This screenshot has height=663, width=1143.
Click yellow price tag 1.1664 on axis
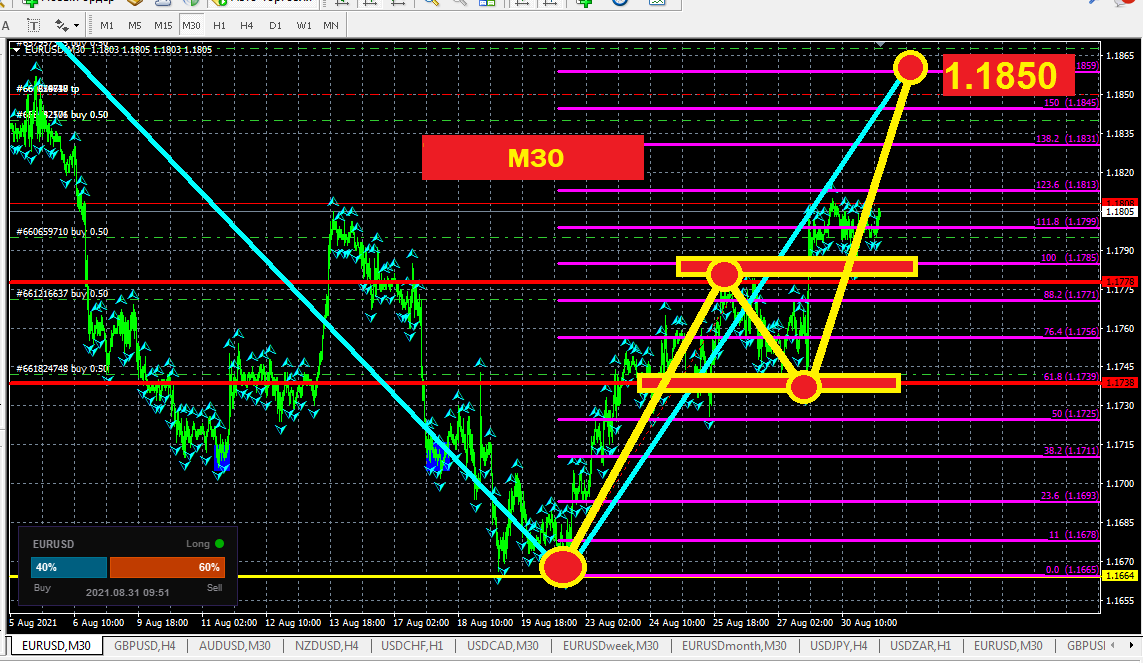point(1120,576)
